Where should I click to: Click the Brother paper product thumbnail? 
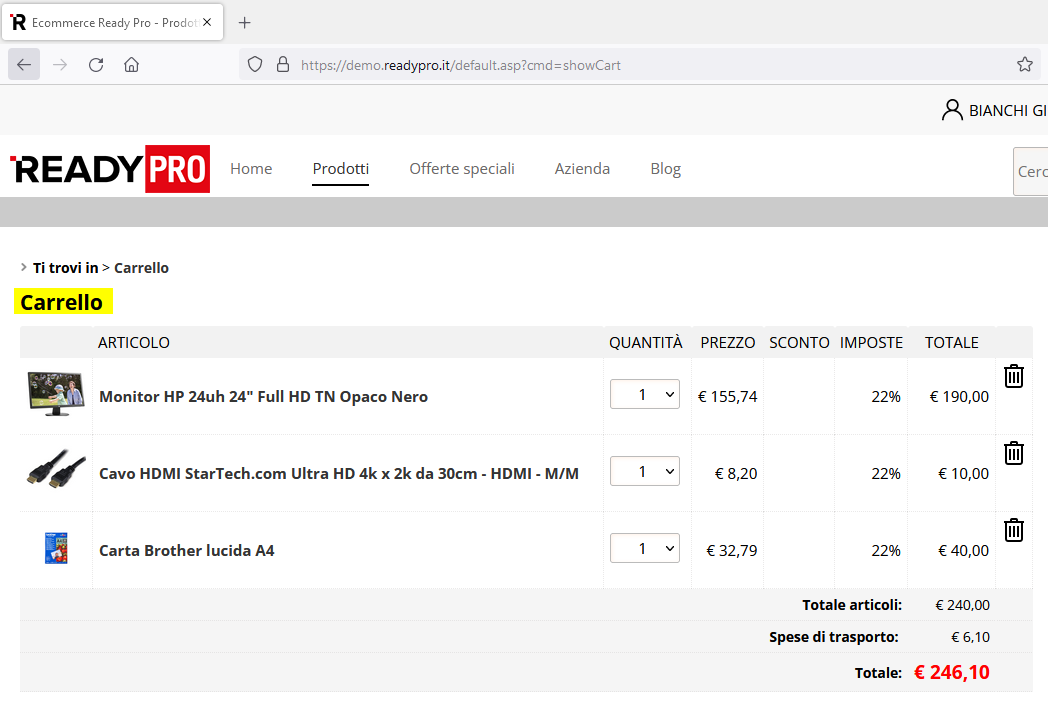pyautogui.click(x=56, y=548)
